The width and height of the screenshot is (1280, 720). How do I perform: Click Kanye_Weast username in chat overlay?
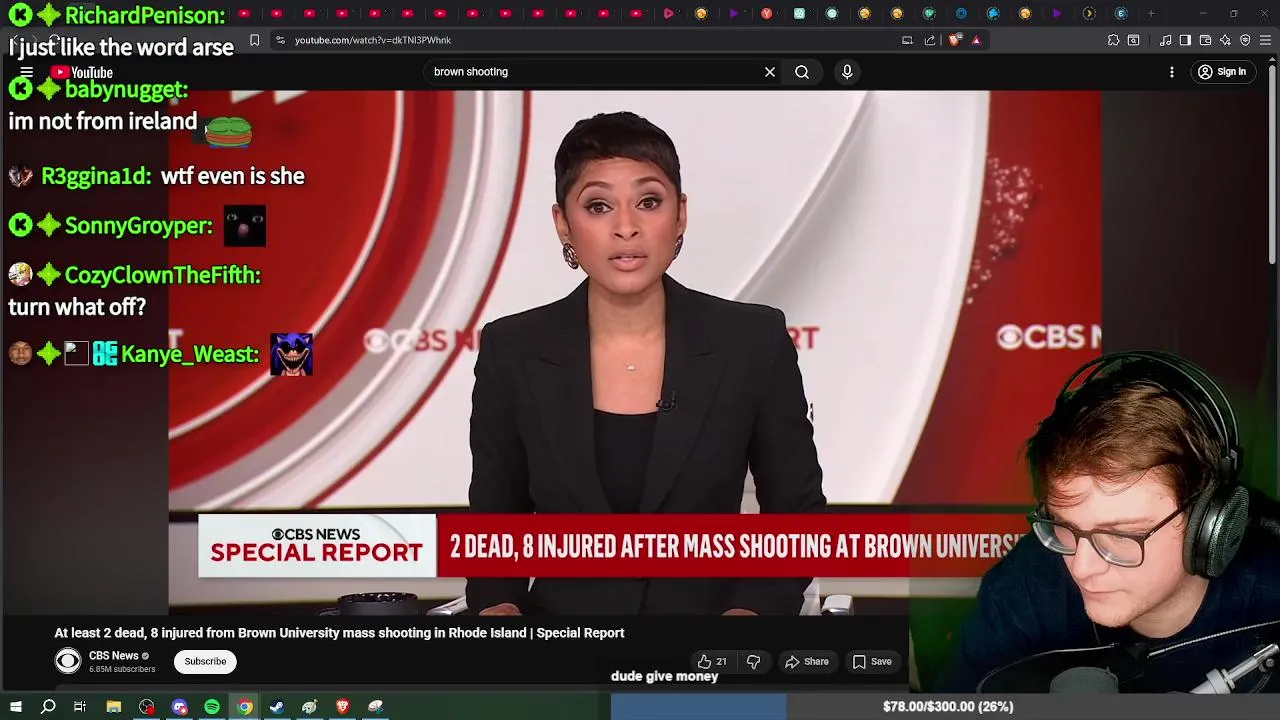pyautogui.click(x=189, y=354)
